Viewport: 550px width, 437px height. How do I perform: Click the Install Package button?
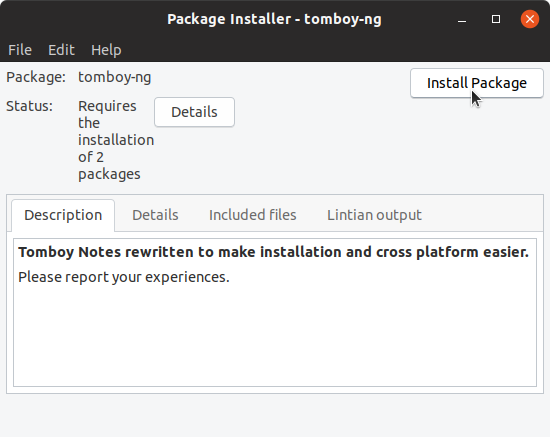(x=477, y=83)
